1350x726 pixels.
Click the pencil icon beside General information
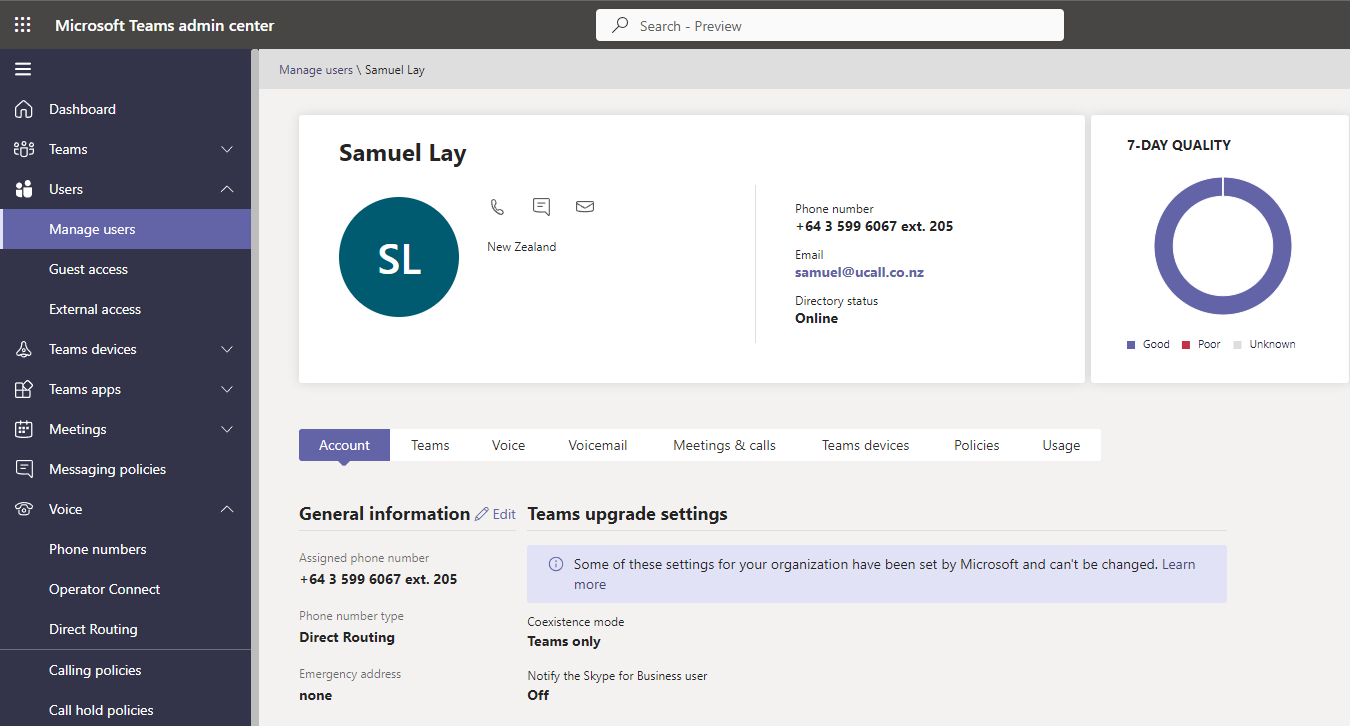pyautogui.click(x=482, y=514)
